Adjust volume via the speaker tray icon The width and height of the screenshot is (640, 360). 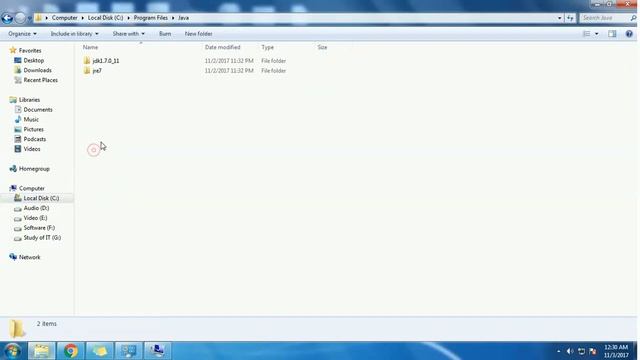[x=570, y=351]
